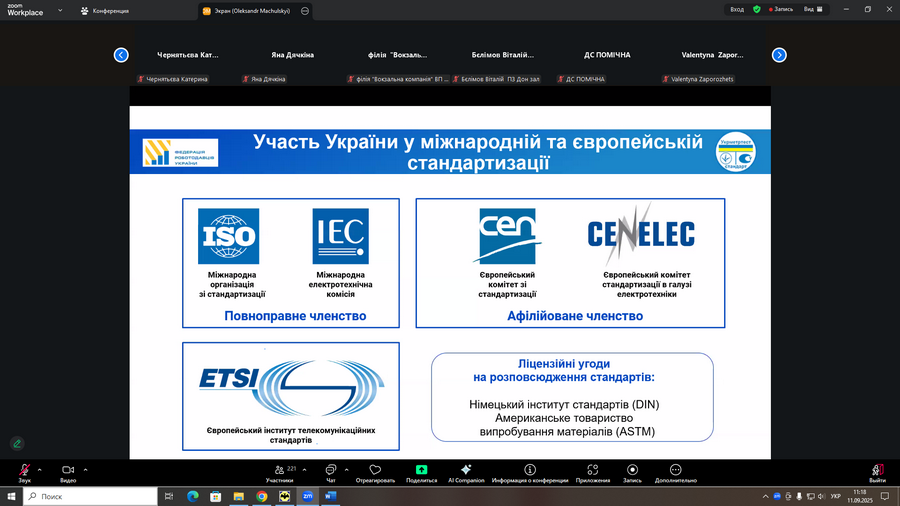
Task: Open the Дополнительно more options menu
Action: [676, 473]
